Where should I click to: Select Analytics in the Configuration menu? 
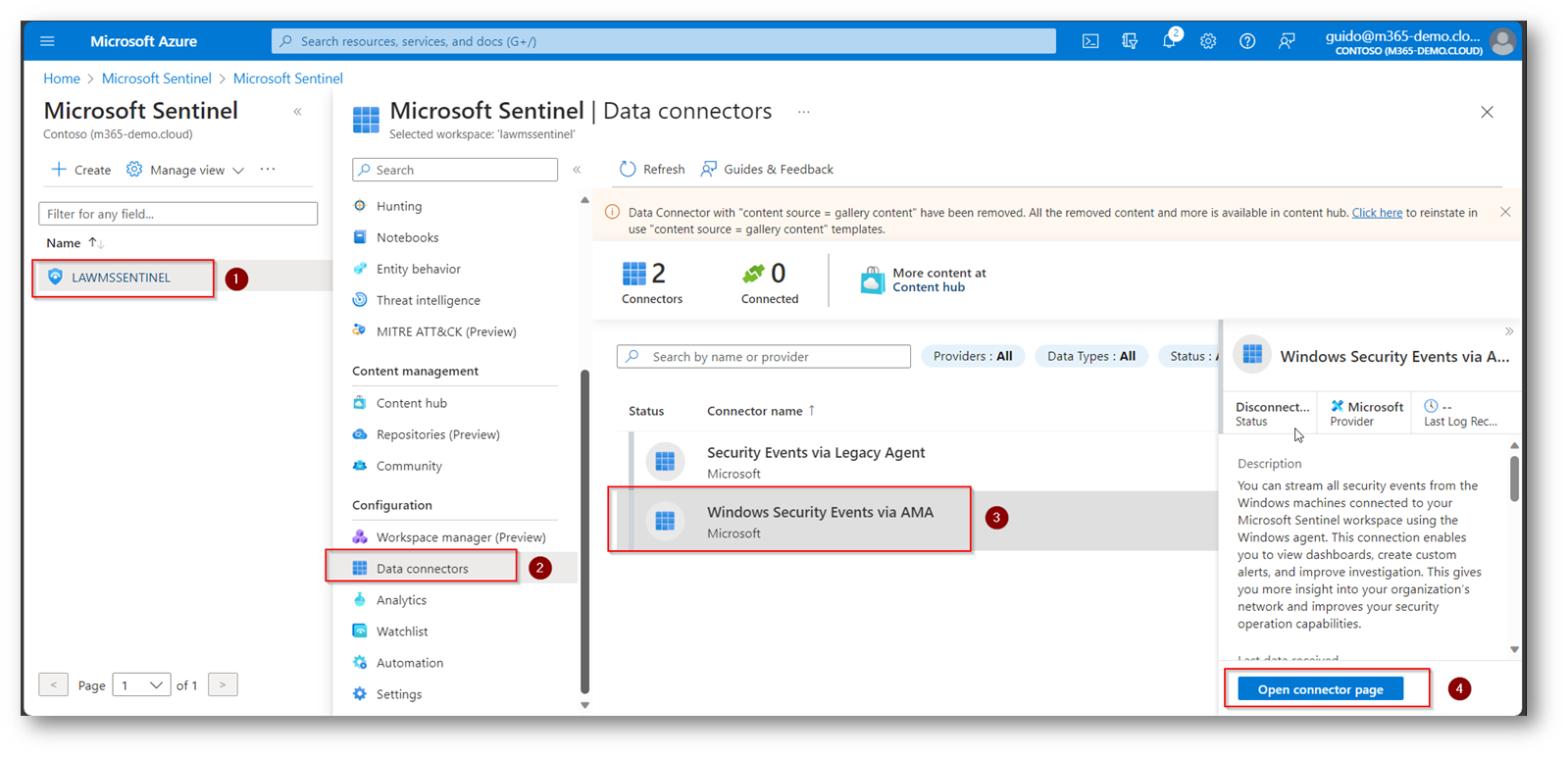401,600
